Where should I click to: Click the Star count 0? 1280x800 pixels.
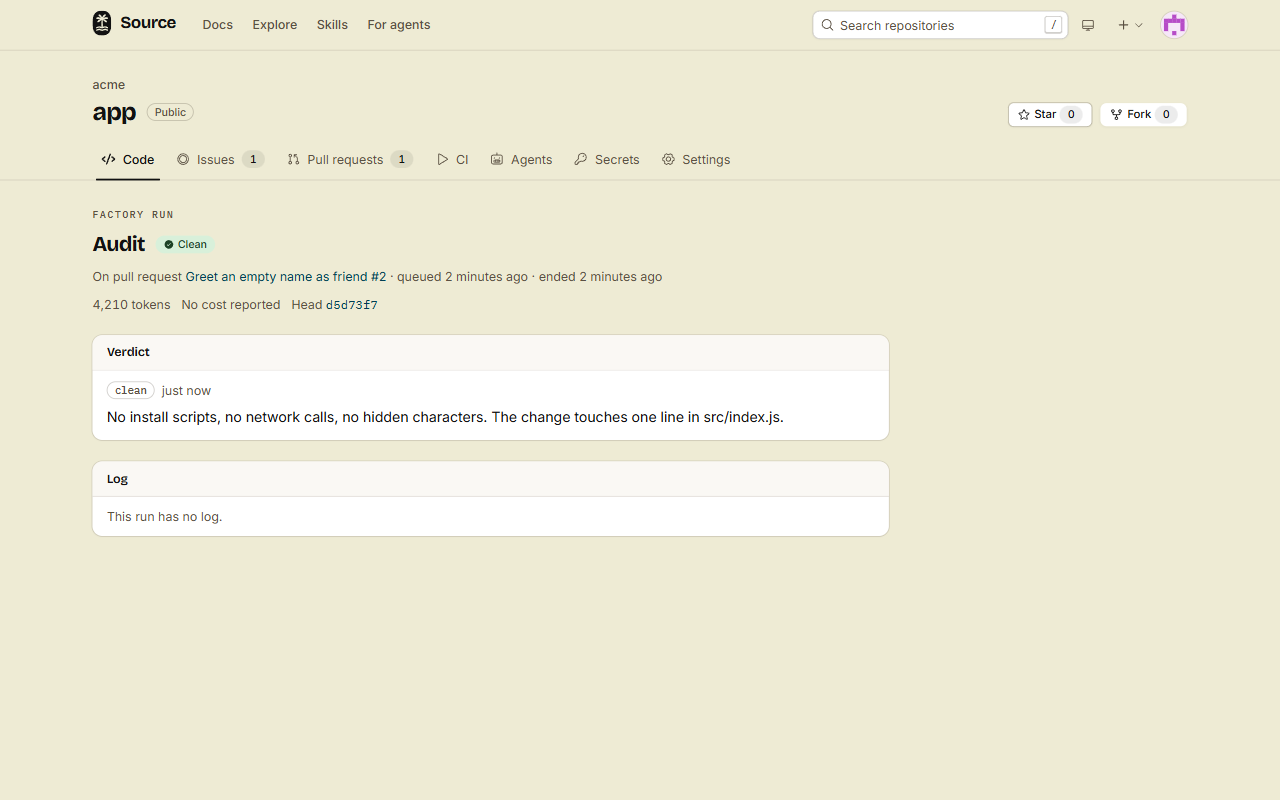click(1071, 114)
